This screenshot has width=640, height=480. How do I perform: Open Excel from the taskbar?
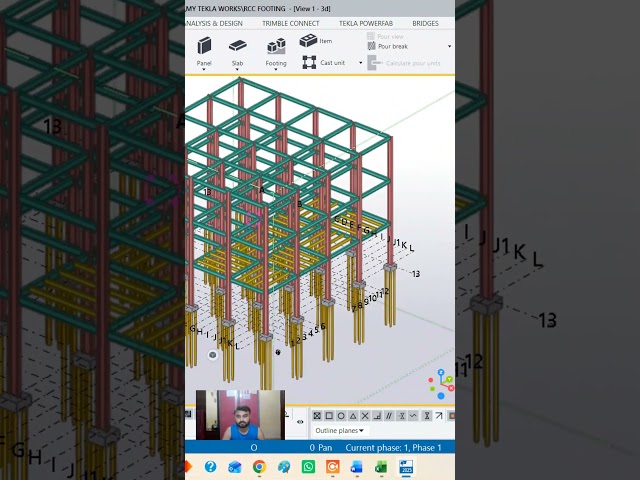click(381, 467)
